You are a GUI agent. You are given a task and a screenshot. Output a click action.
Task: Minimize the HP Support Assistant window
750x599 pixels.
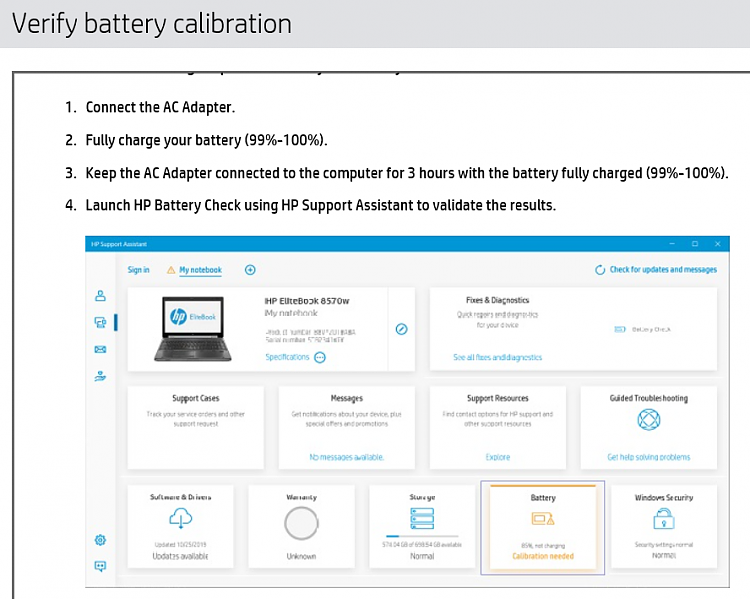(672, 244)
